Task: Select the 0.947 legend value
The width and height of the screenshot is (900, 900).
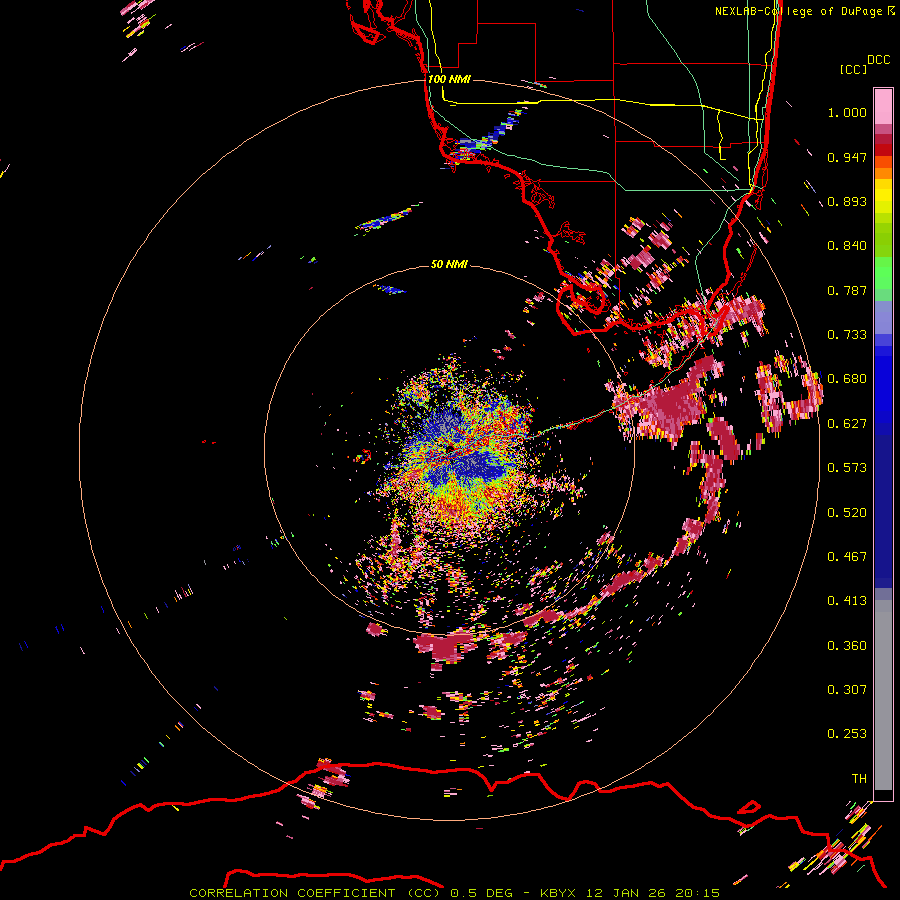Action: pyautogui.click(x=847, y=157)
